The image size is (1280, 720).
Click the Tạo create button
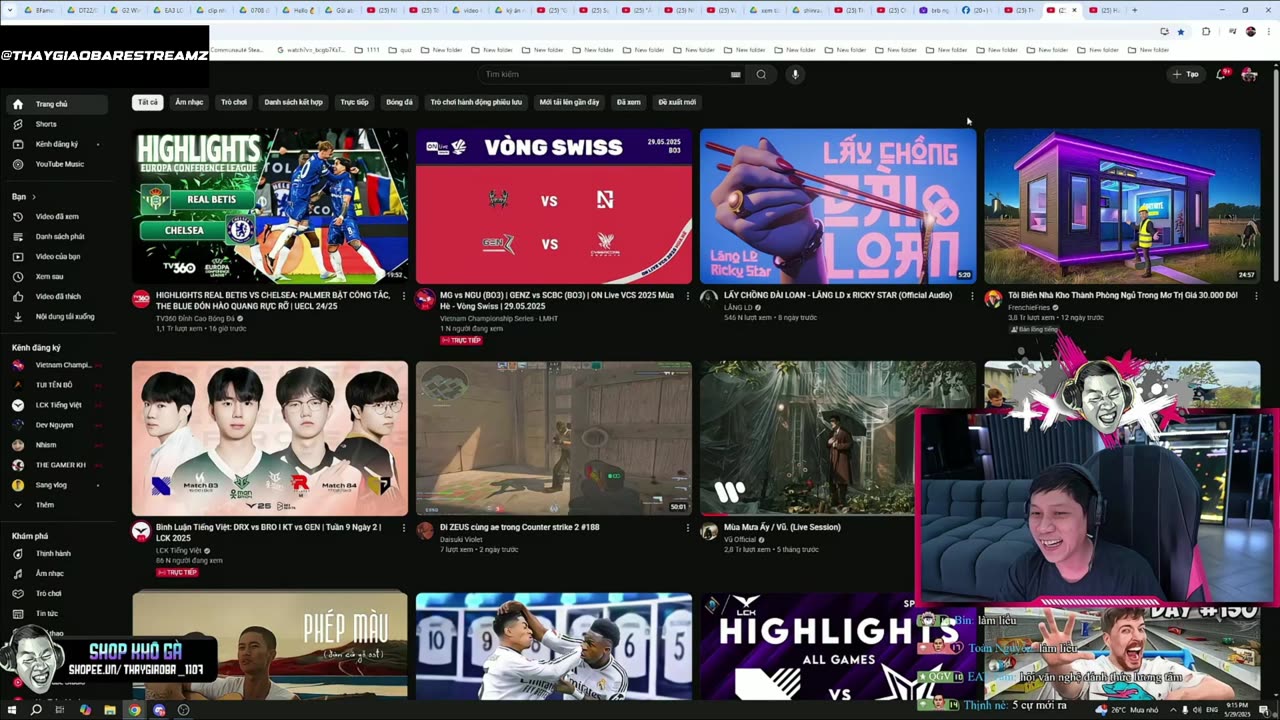click(1186, 74)
